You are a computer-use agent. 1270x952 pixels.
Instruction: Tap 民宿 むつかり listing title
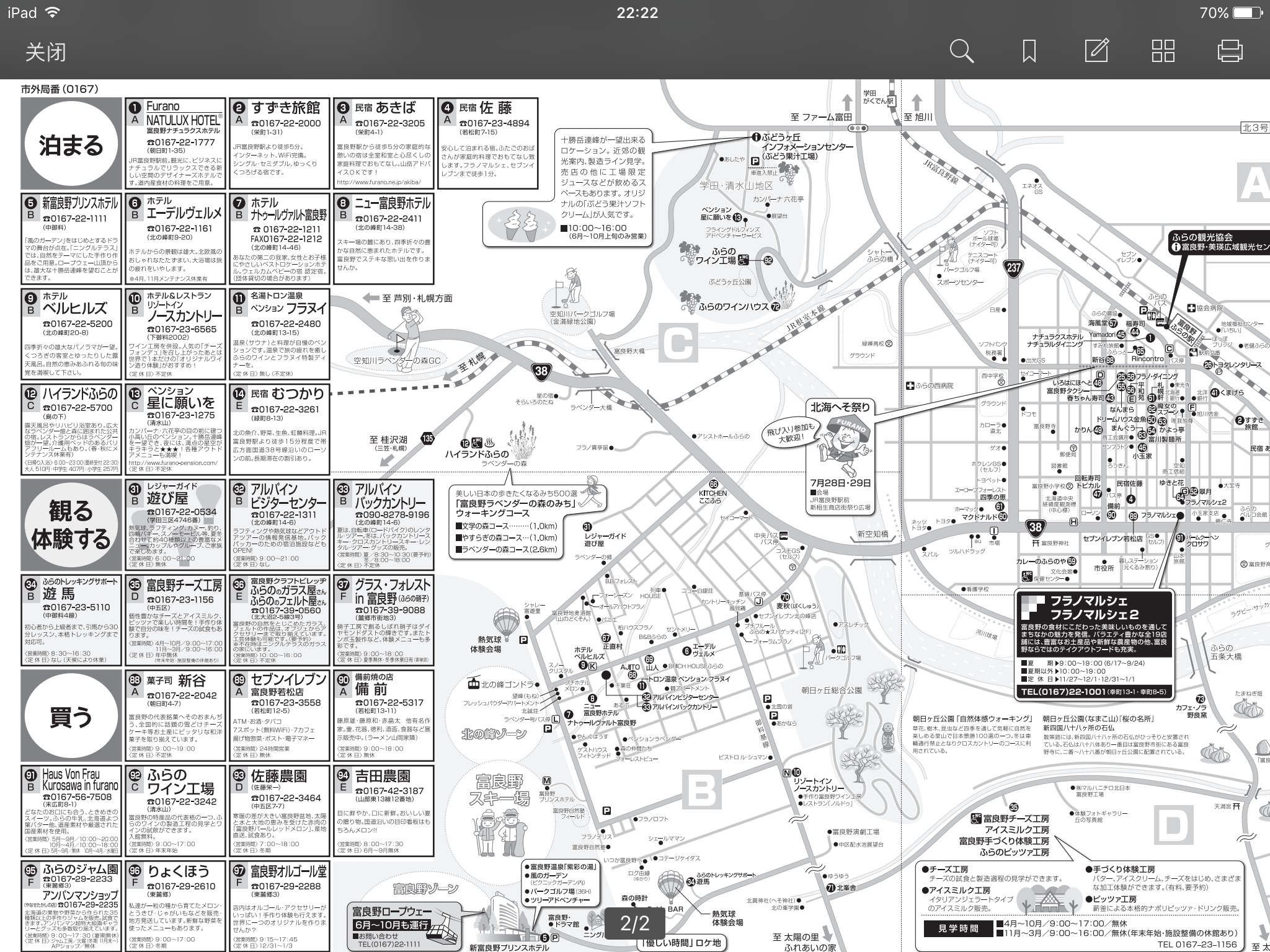[x=287, y=394]
